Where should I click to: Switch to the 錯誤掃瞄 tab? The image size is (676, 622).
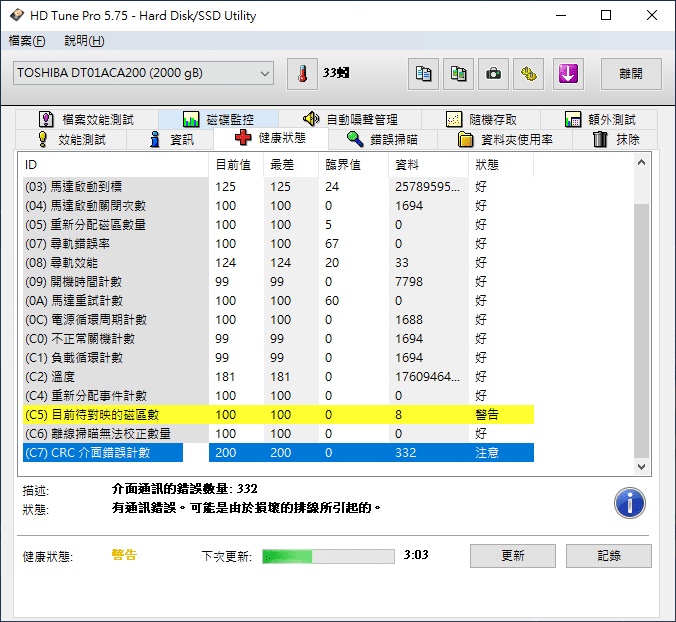(x=383, y=139)
